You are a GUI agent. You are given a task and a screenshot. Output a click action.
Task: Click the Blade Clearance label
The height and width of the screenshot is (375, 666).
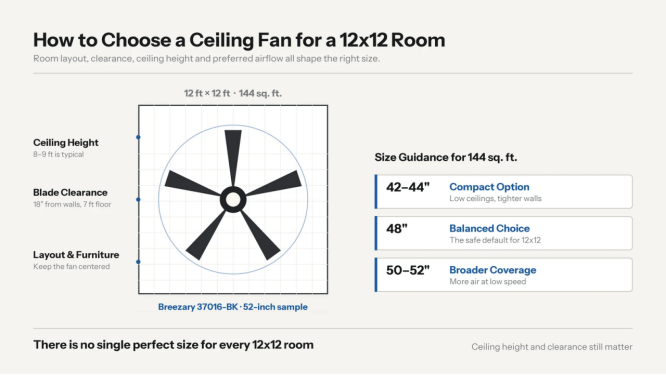[x=71, y=192]
